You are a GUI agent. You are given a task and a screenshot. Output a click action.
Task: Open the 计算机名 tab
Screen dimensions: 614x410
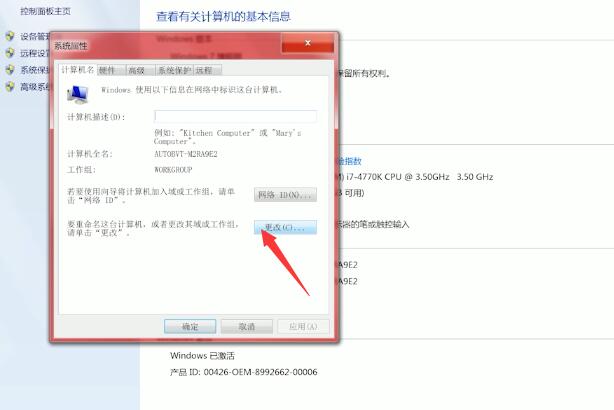[x=78, y=70]
